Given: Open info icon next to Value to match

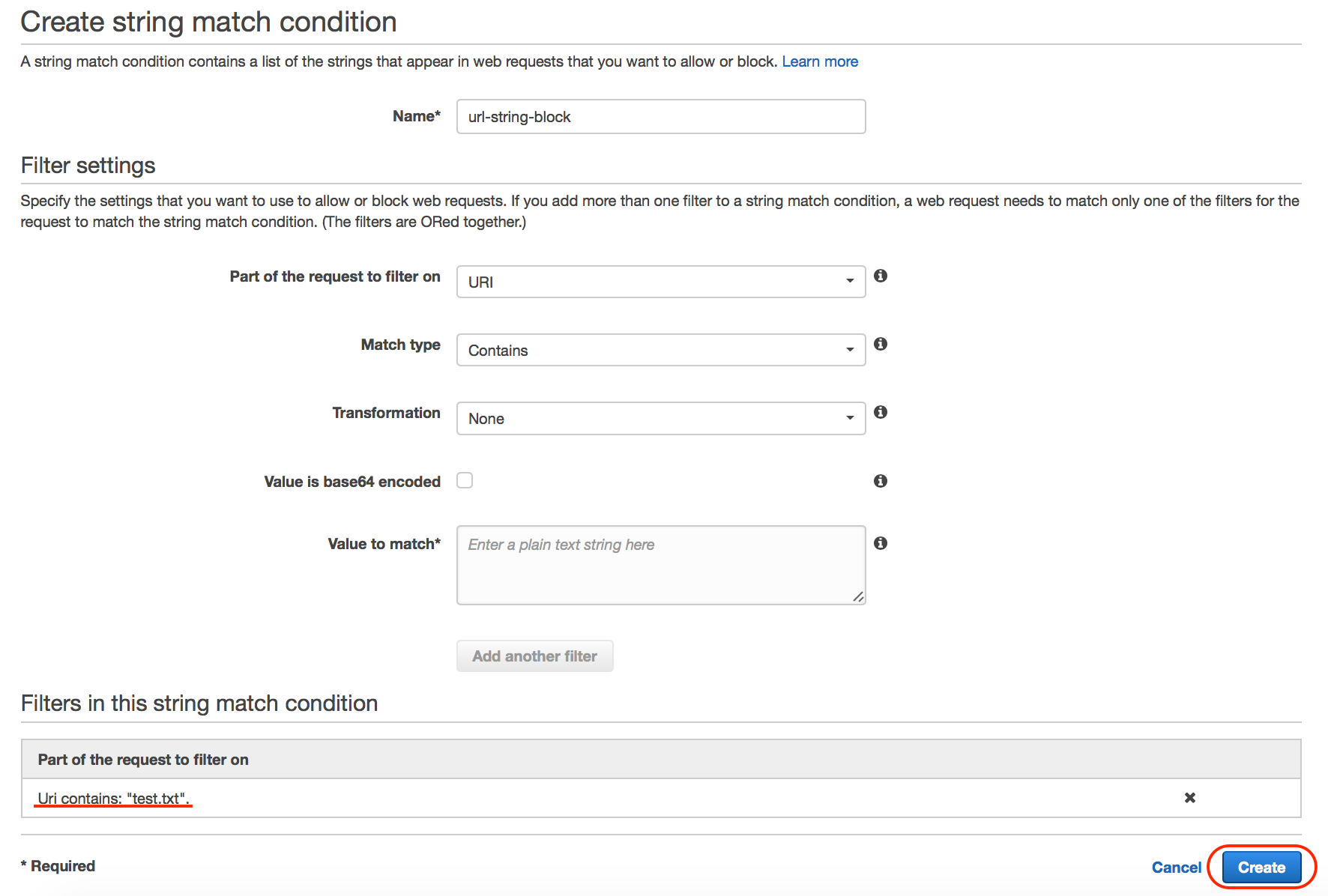Looking at the screenshot, I should (881, 543).
